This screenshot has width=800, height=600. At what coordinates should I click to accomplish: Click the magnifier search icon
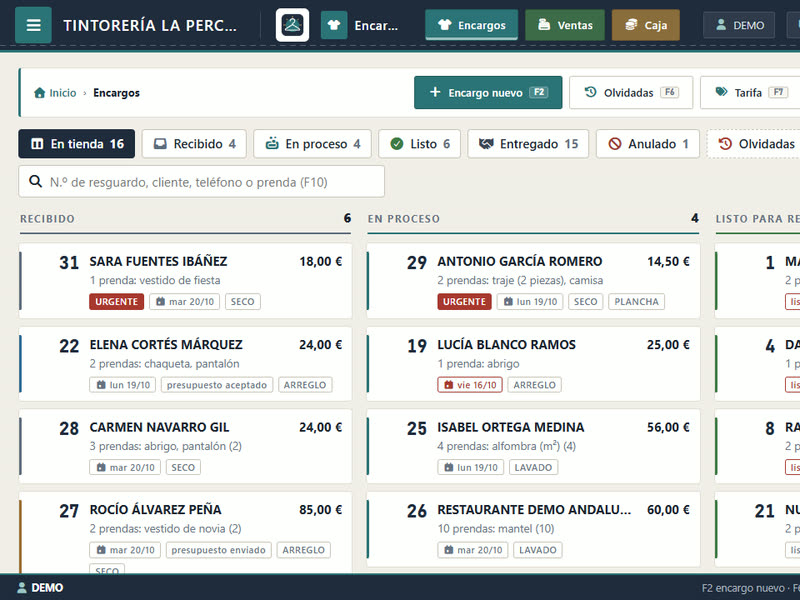35,182
